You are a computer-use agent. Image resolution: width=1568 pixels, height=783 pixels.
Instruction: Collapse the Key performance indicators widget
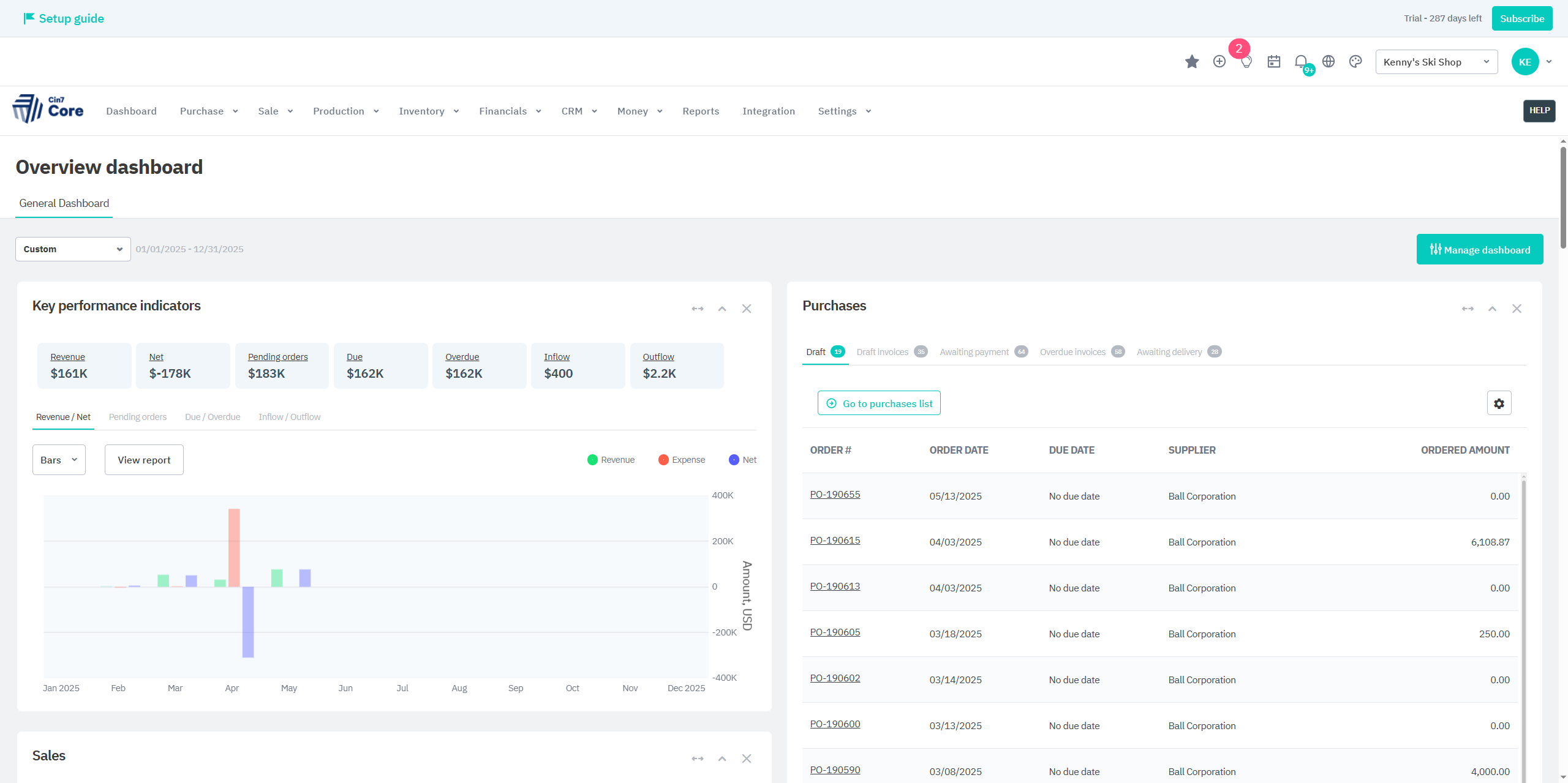(x=722, y=309)
